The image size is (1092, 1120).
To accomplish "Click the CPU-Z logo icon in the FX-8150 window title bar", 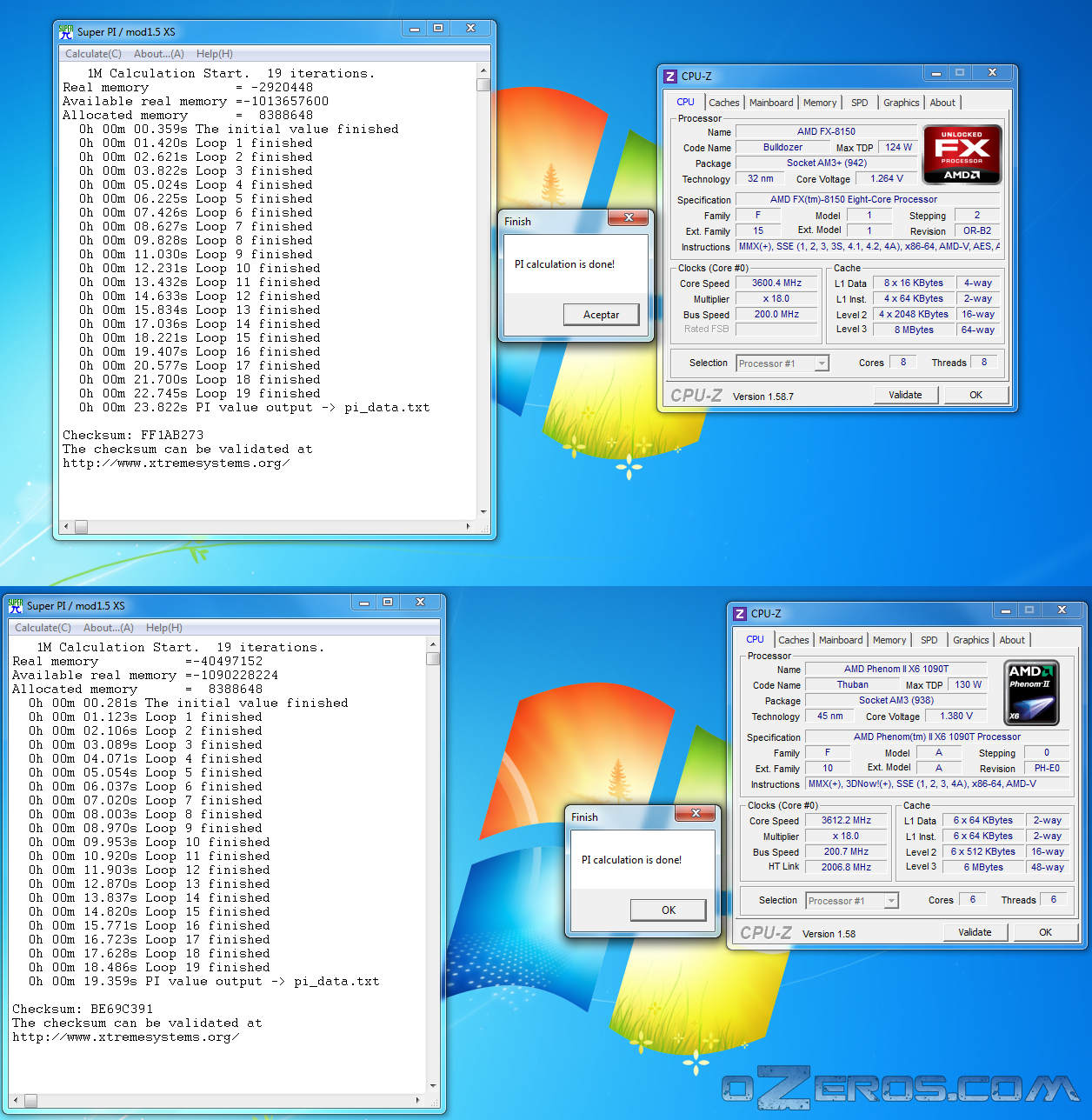I will pyautogui.click(x=669, y=77).
